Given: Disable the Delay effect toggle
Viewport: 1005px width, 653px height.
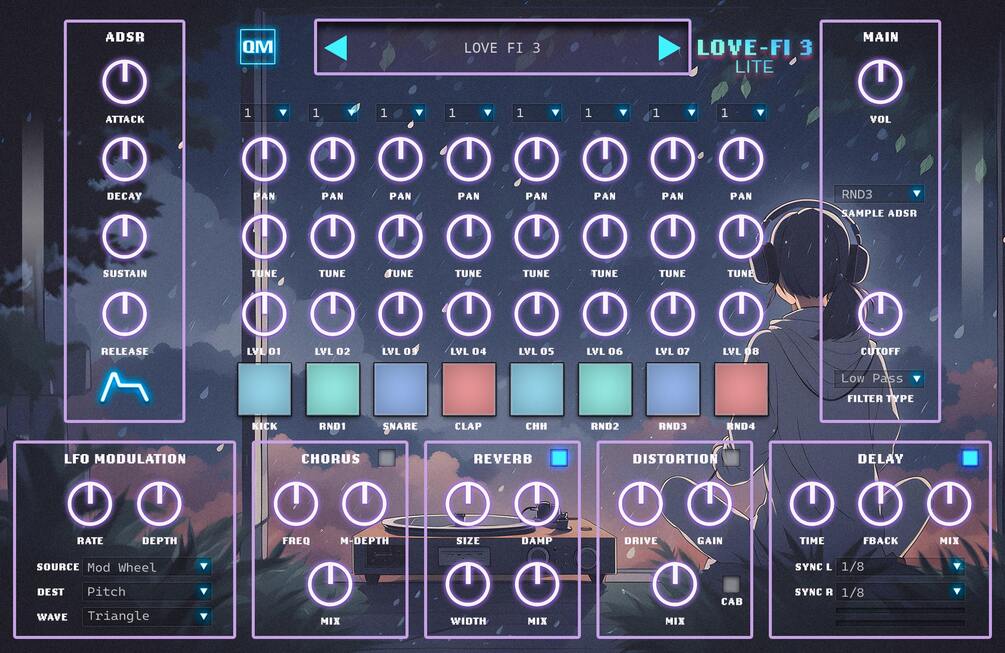Looking at the screenshot, I should point(970,458).
